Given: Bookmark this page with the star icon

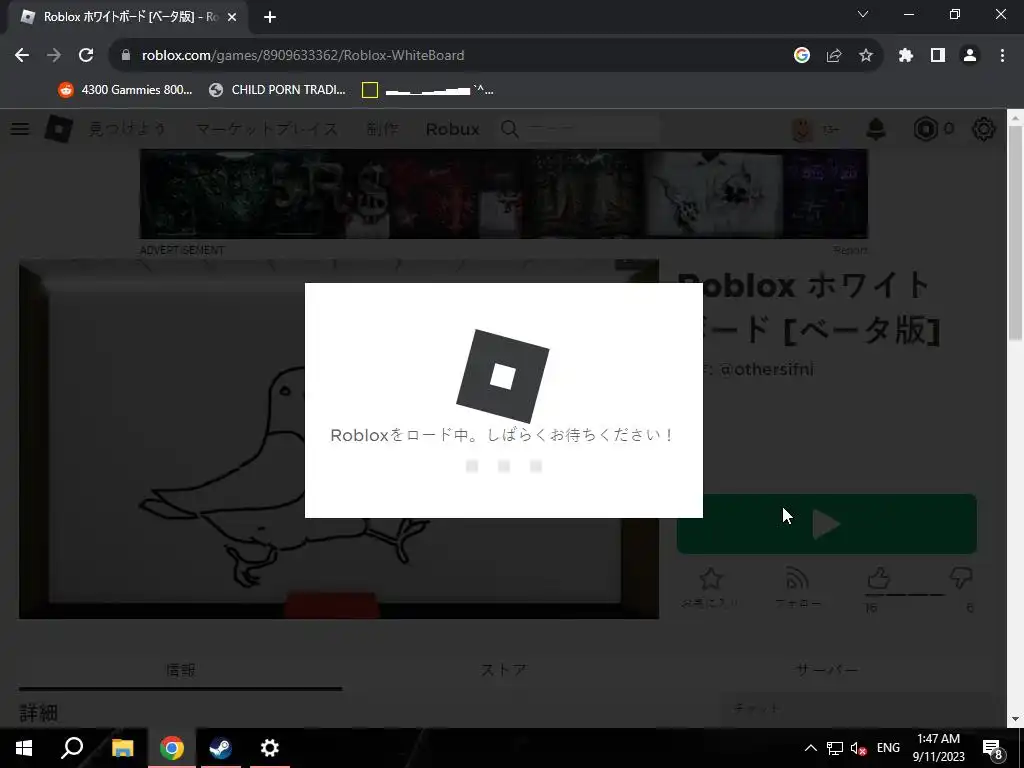Looking at the screenshot, I should (x=866, y=56).
